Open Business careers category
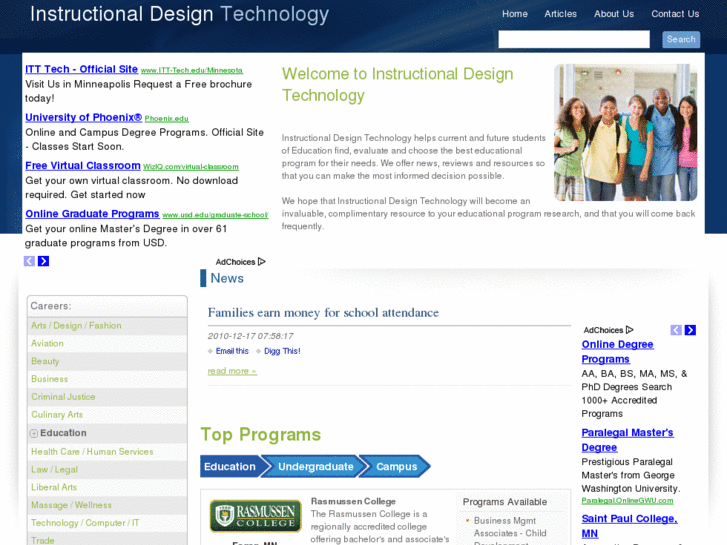727x545 pixels. (x=50, y=379)
